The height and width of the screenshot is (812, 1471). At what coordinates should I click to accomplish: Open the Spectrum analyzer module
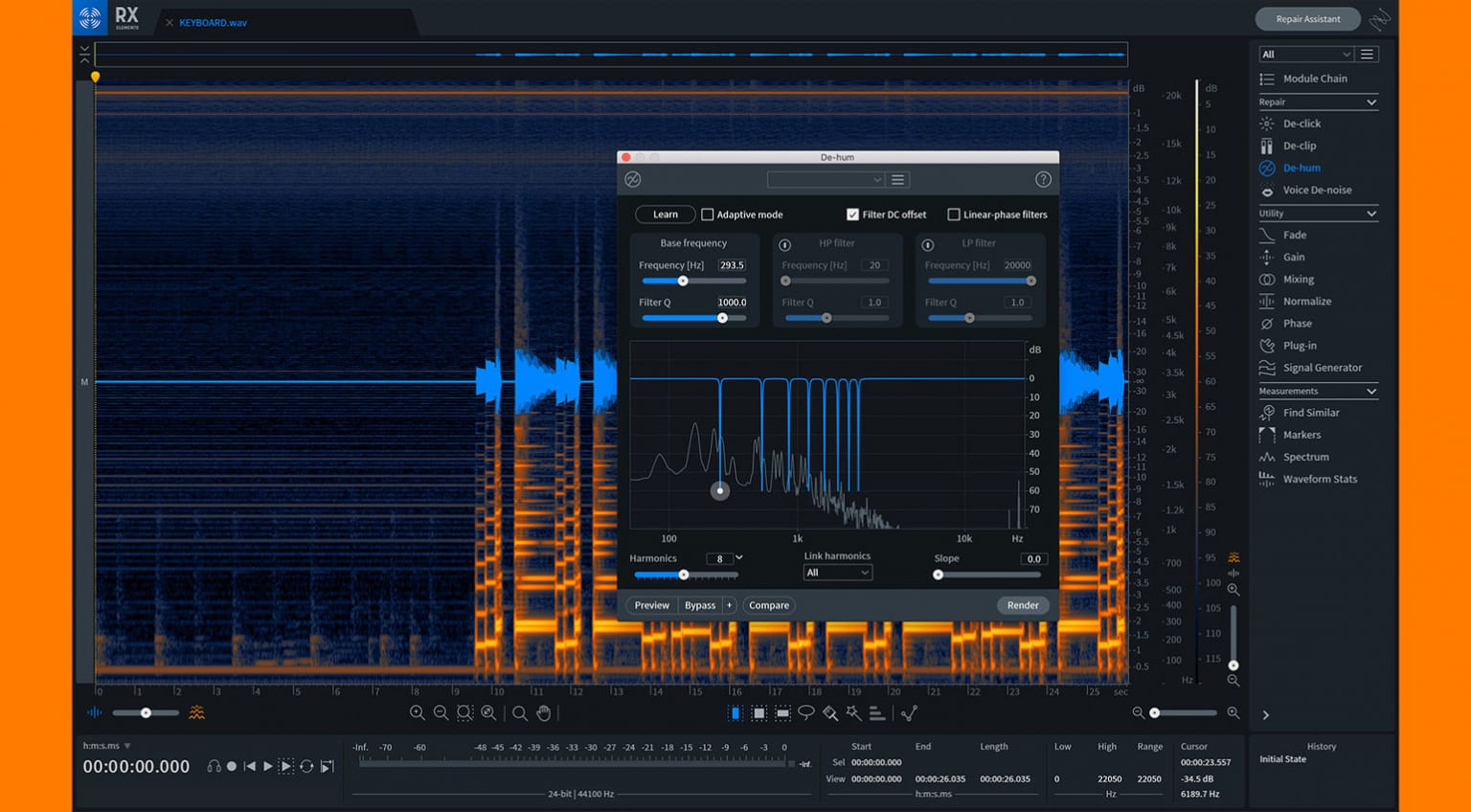pos(1305,457)
